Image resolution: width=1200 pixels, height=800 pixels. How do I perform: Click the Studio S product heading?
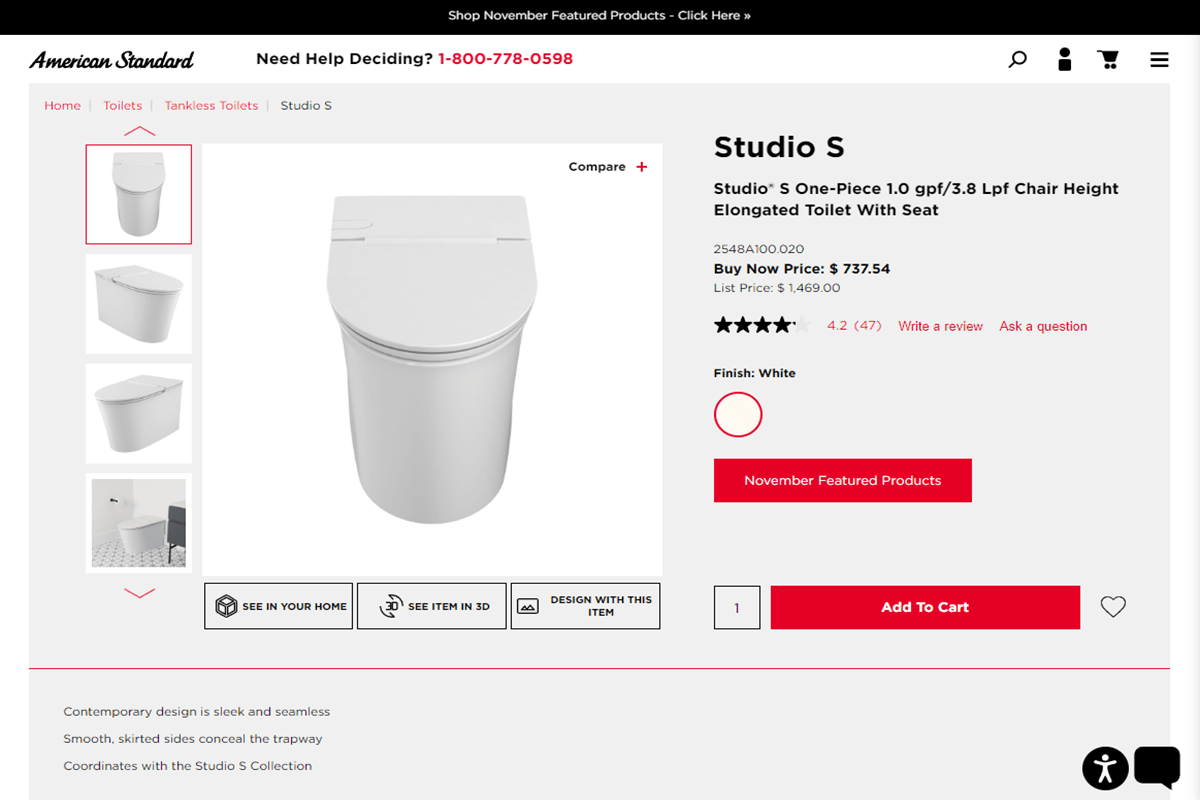click(779, 148)
